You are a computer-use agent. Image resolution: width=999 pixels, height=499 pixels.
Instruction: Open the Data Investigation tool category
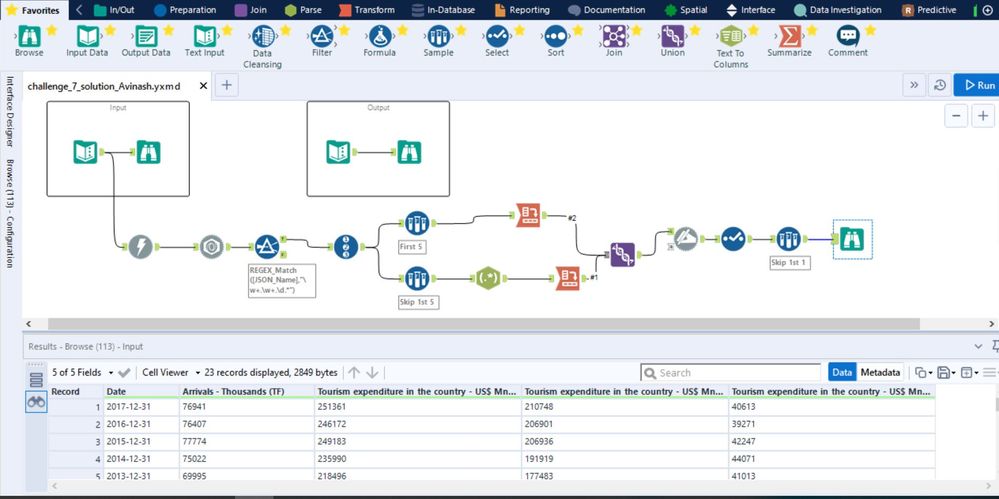click(x=838, y=10)
